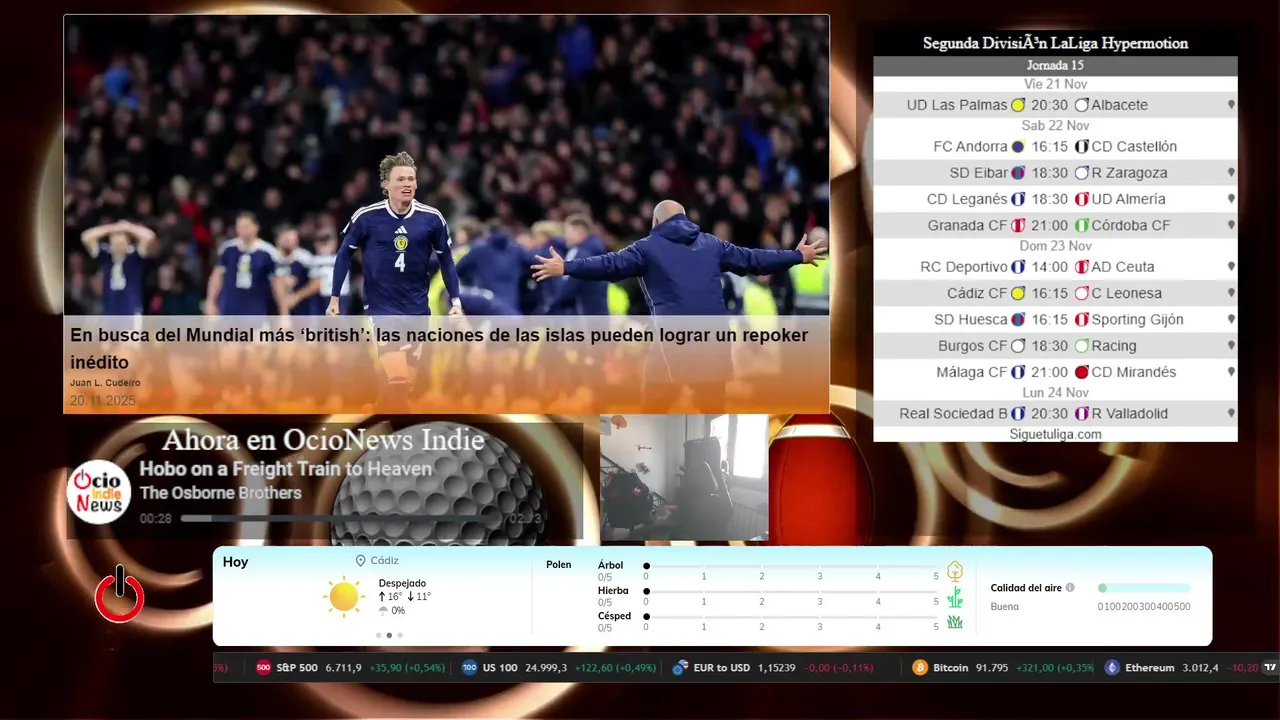Click the R Valladolid purple team badge
The height and width of the screenshot is (720, 1280).
[1081, 414]
